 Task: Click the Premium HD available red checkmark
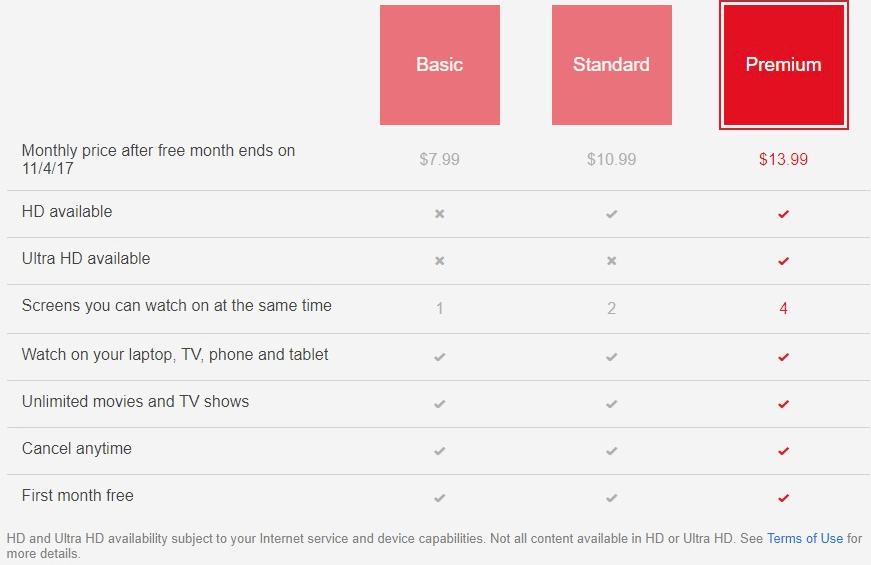tap(783, 214)
